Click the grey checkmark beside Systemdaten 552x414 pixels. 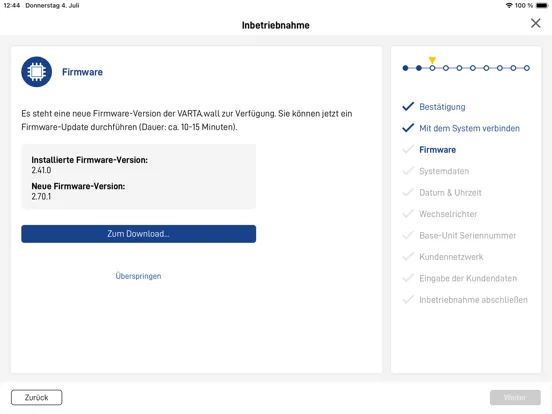[408, 171]
